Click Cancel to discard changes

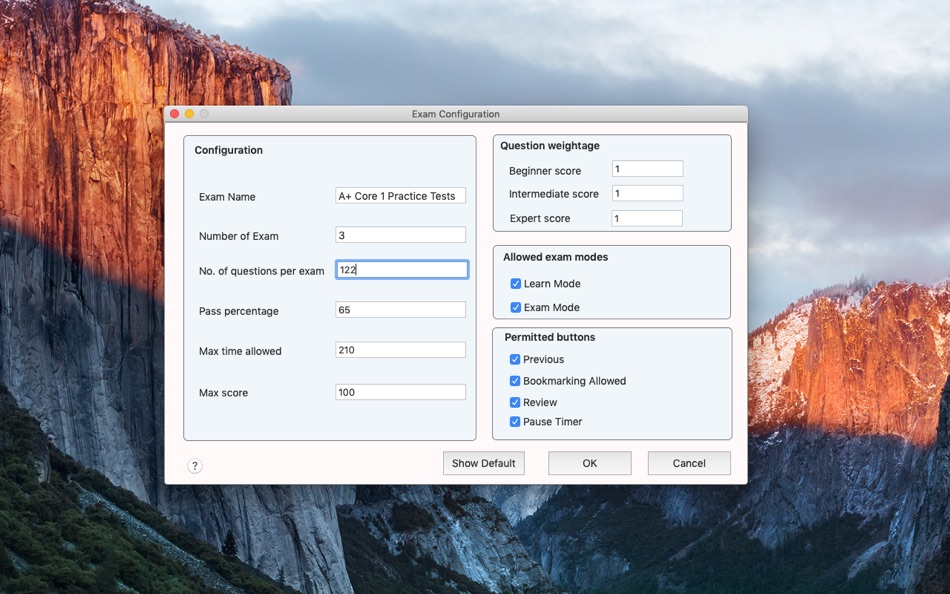click(x=689, y=463)
